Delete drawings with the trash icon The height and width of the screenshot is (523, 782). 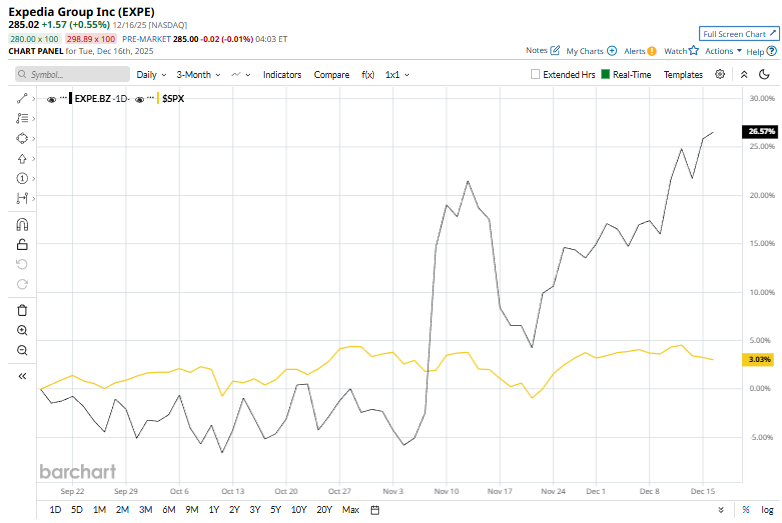pos(22,310)
